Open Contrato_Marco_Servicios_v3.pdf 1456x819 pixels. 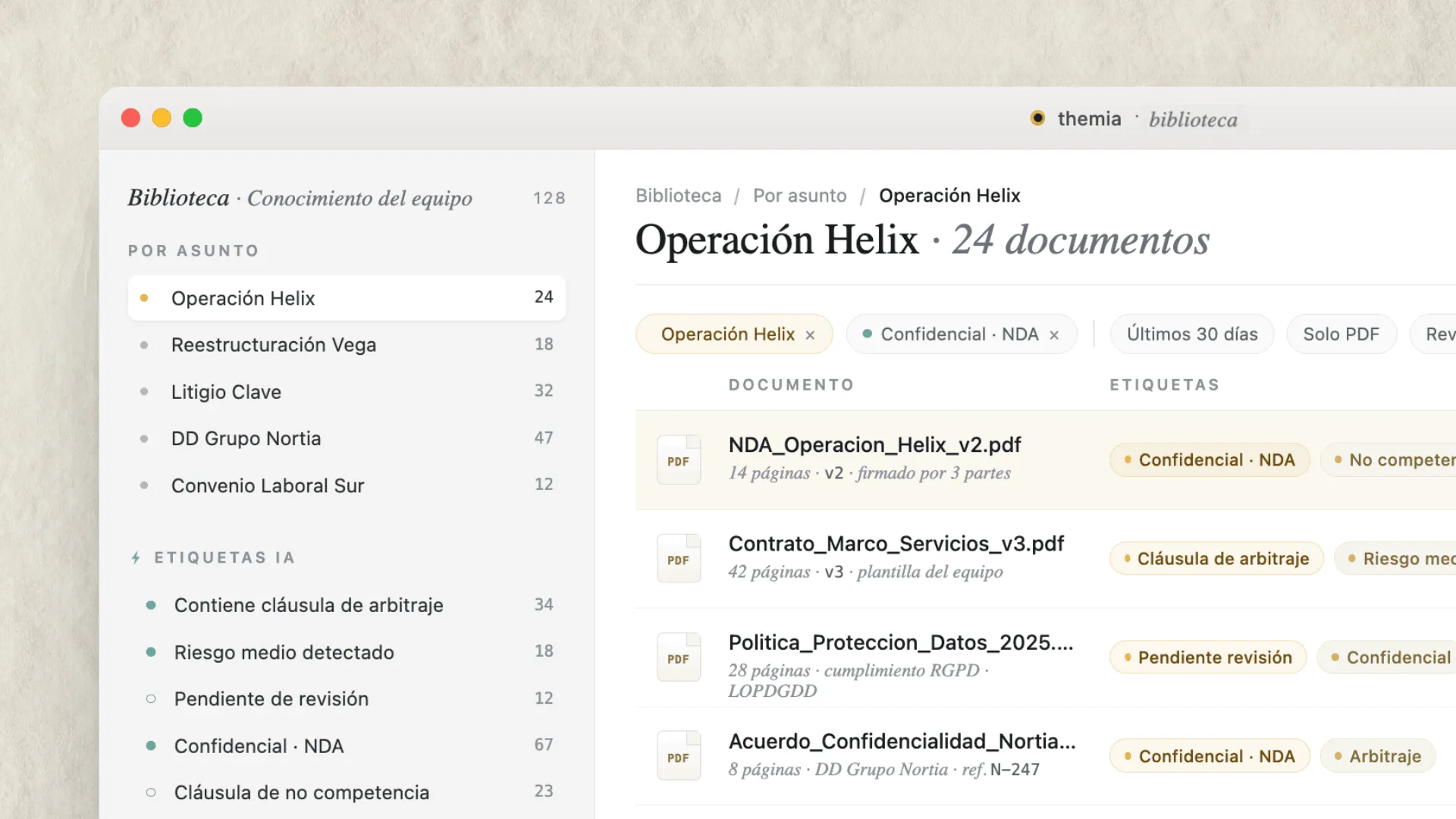[x=896, y=544]
